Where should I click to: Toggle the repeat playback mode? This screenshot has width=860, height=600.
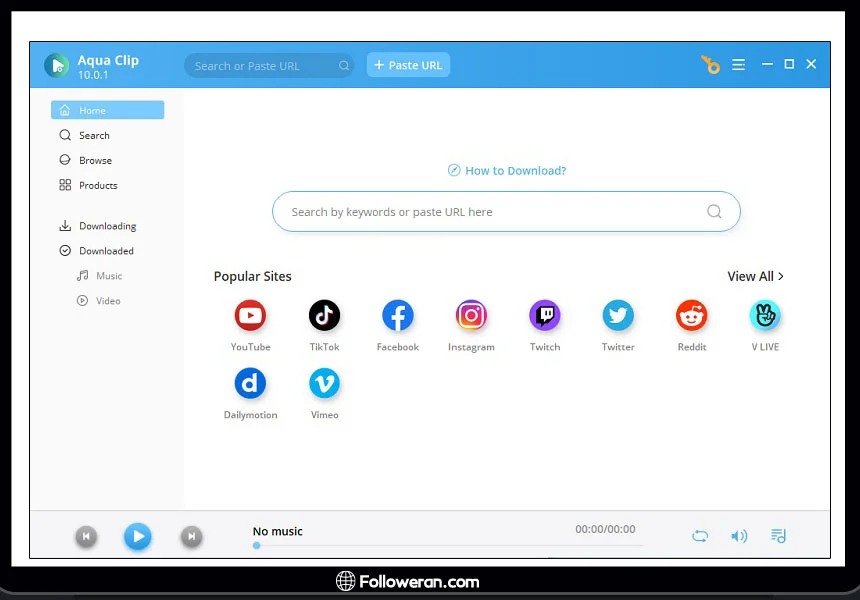[700, 536]
